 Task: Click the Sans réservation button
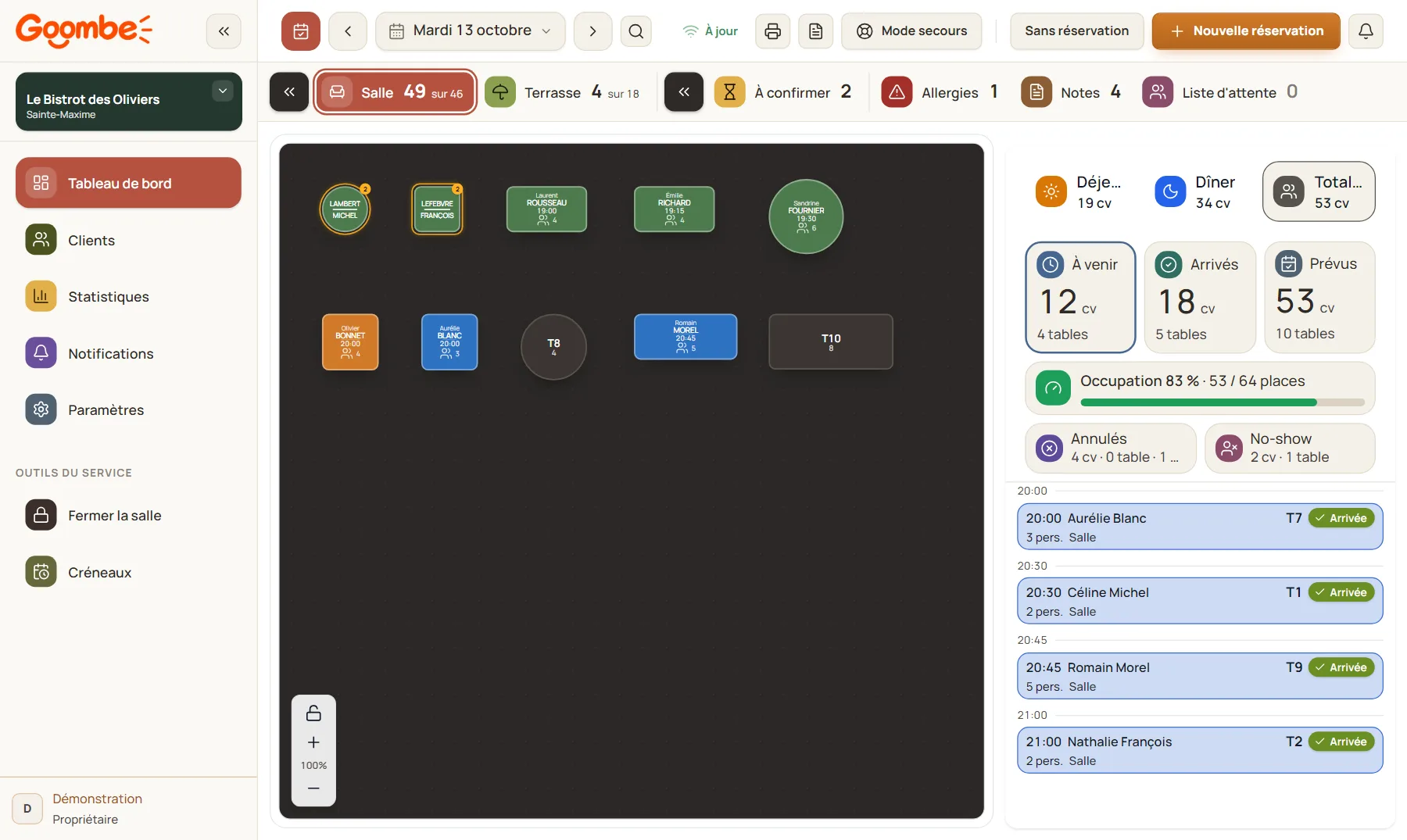click(1076, 31)
